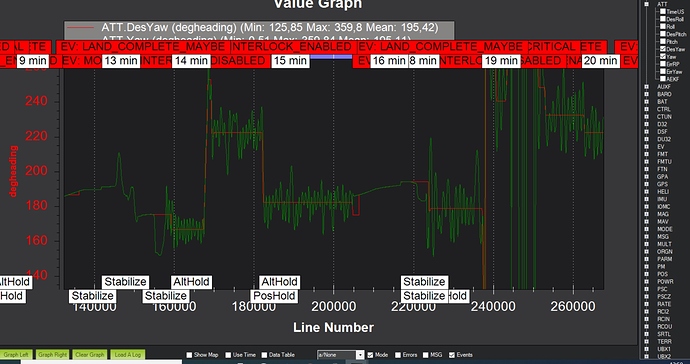
Task: Select the ORGN item in the tree
Action: tap(664, 252)
